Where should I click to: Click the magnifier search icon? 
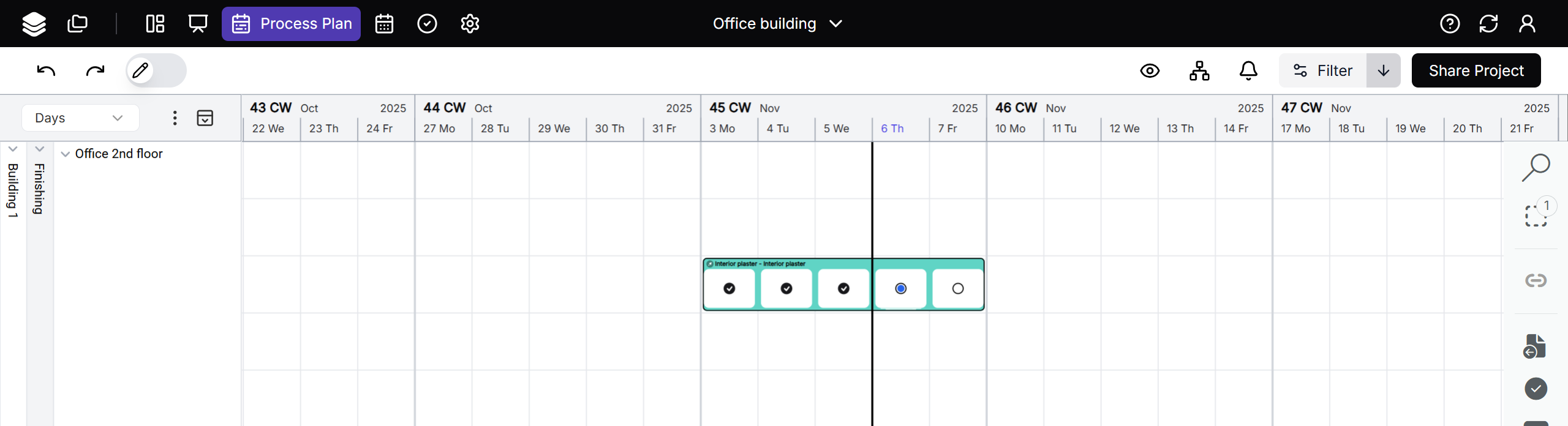[x=1536, y=167]
